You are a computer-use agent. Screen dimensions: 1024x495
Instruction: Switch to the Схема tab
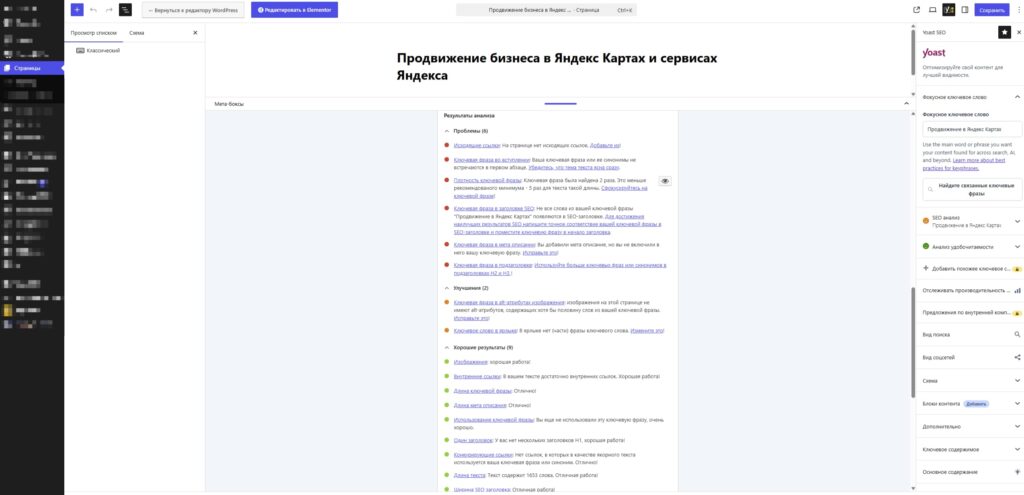click(x=136, y=33)
